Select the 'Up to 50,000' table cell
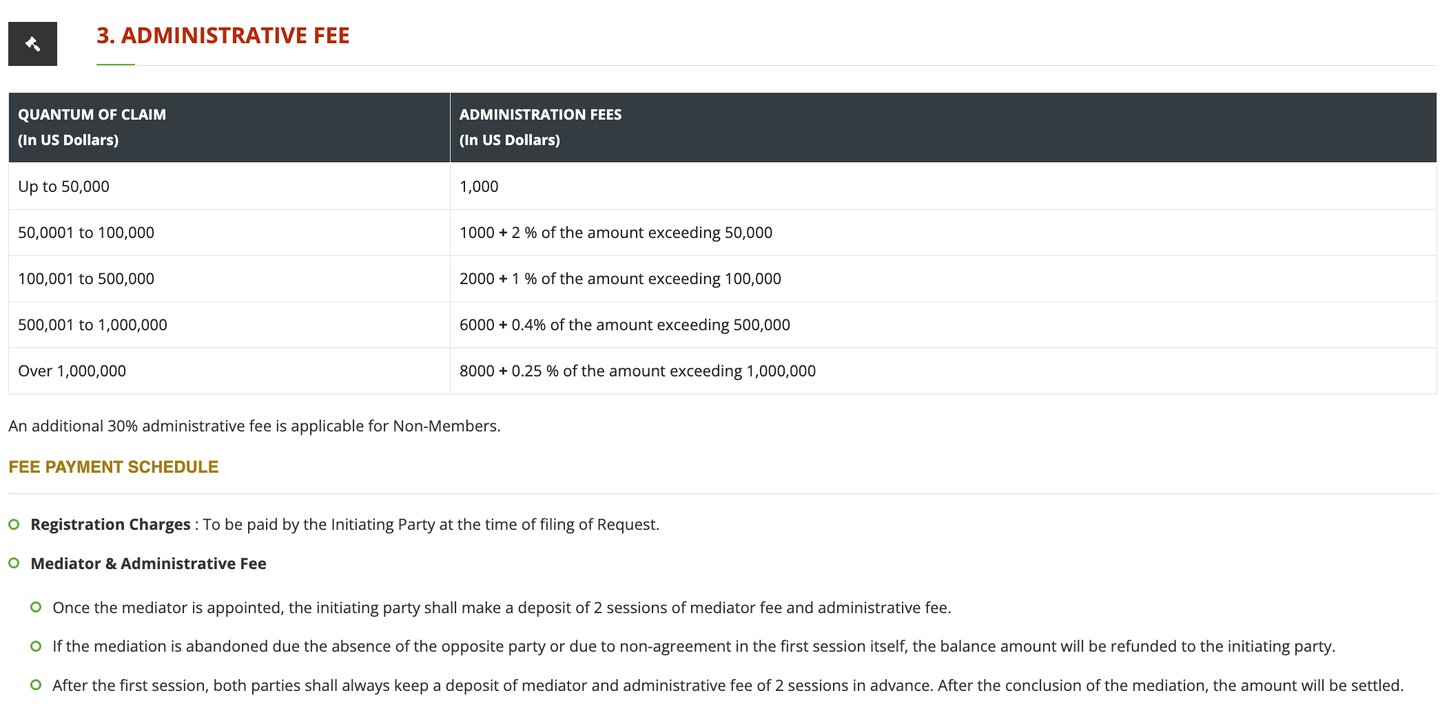Screen dimensions: 1440x728 (229, 186)
